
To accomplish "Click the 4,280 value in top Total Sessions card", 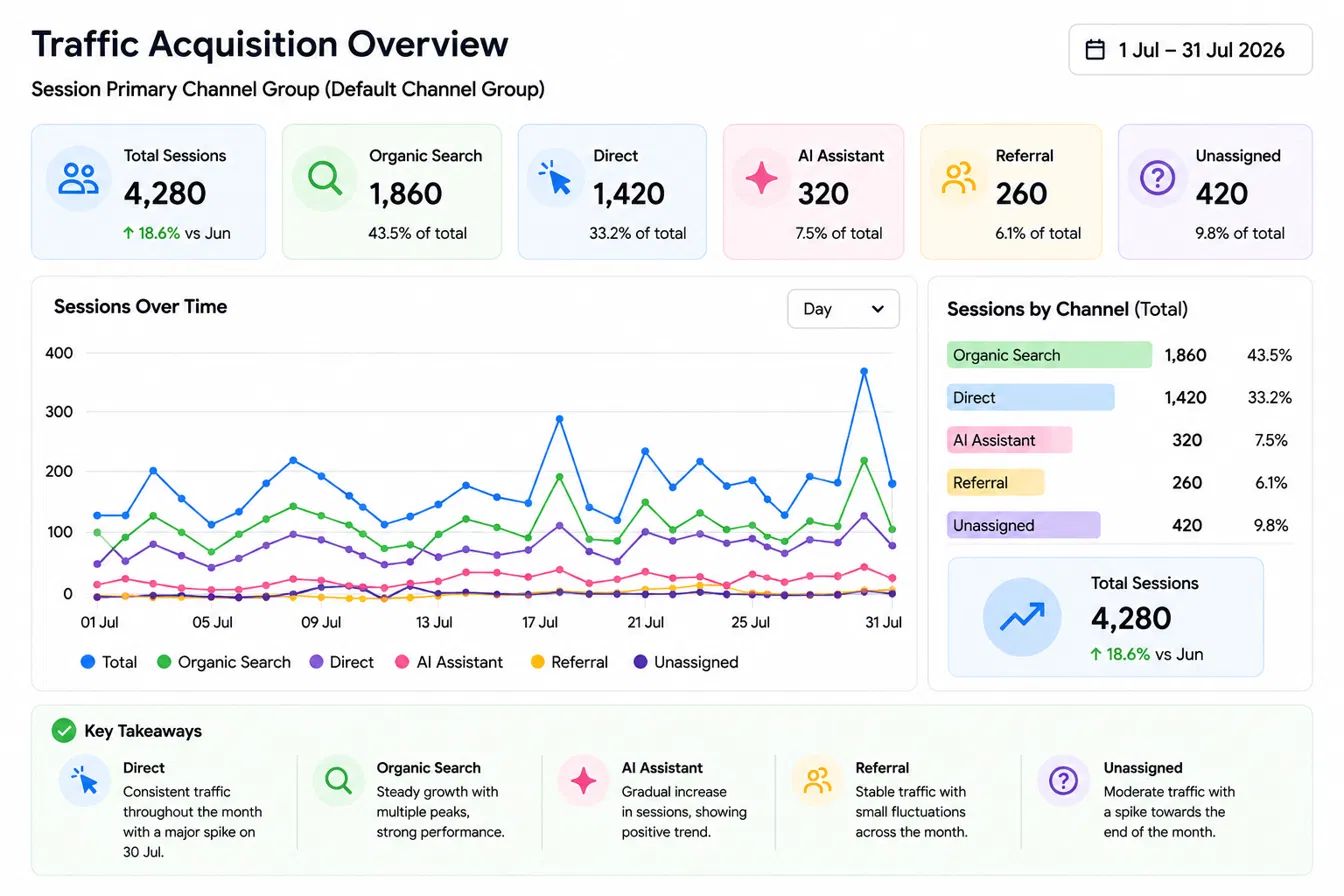I will [165, 194].
